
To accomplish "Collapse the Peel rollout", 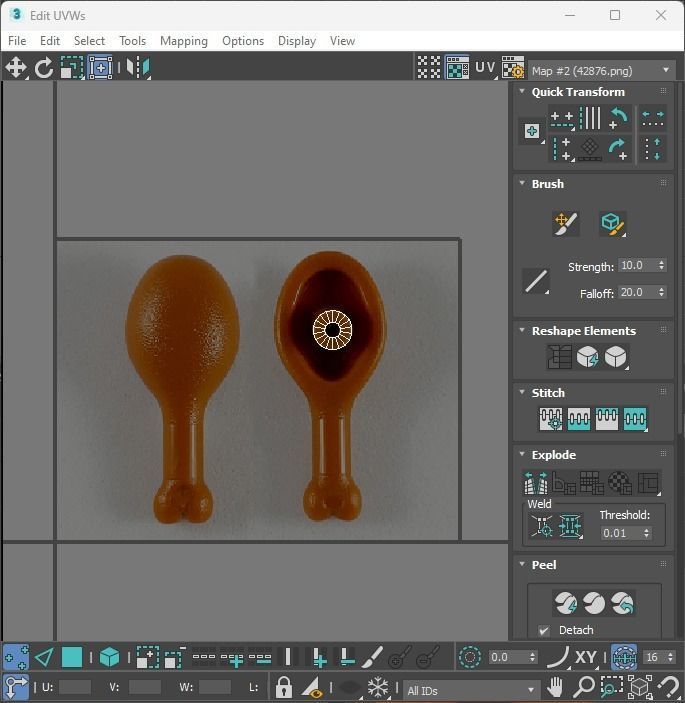I will pos(522,564).
